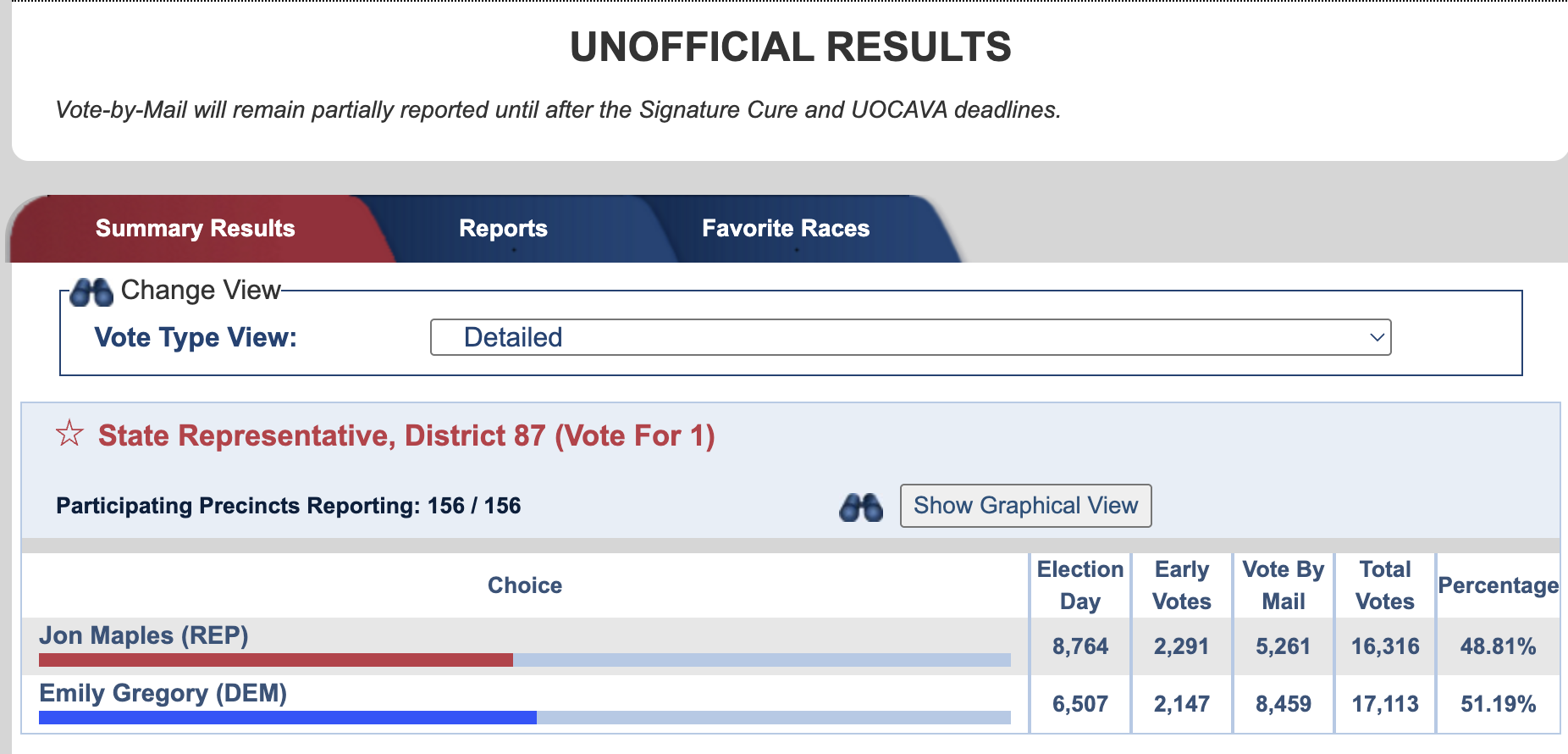The width and height of the screenshot is (1568, 754).
Task: Click the State Representative, District 87 heading
Action: [x=406, y=435]
